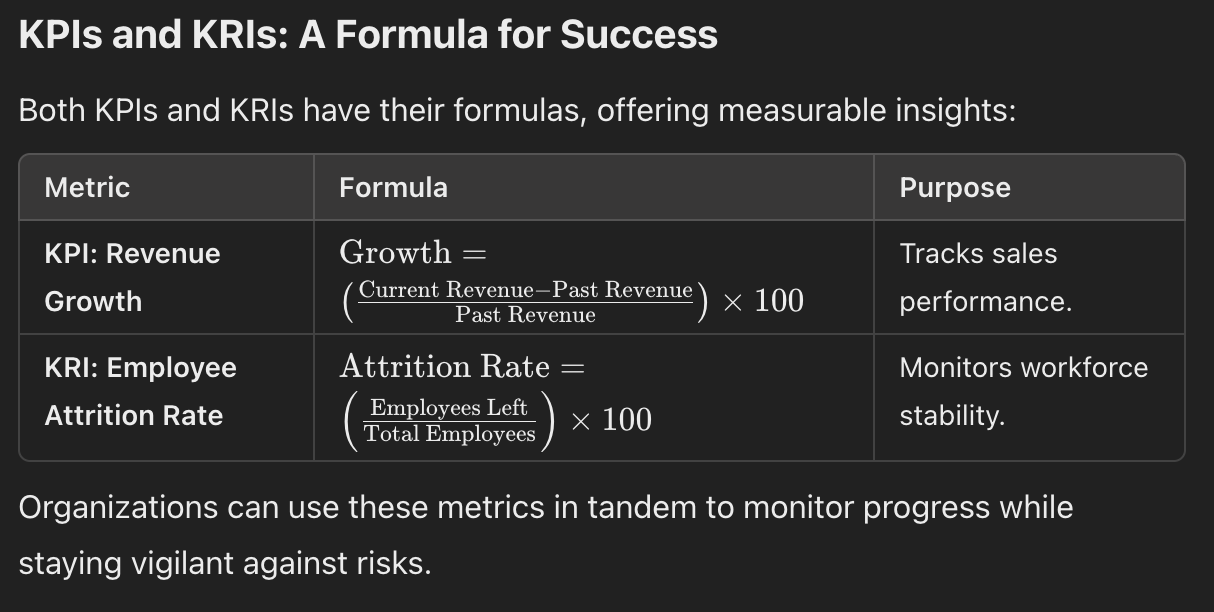Click the "Tracks sales performance." purpose cell

[x=985, y=277]
